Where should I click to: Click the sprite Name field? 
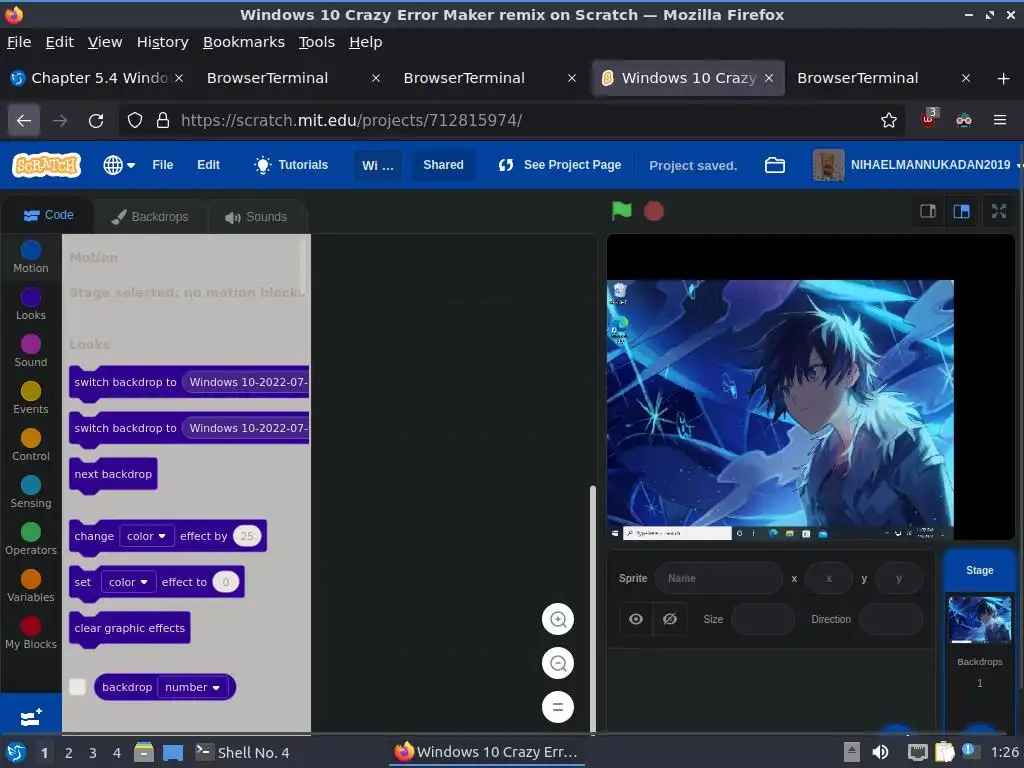(x=718, y=578)
